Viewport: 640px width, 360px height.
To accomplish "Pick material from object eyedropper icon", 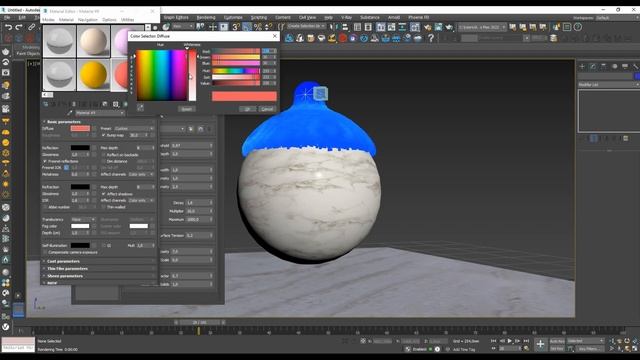I will (70, 113).
